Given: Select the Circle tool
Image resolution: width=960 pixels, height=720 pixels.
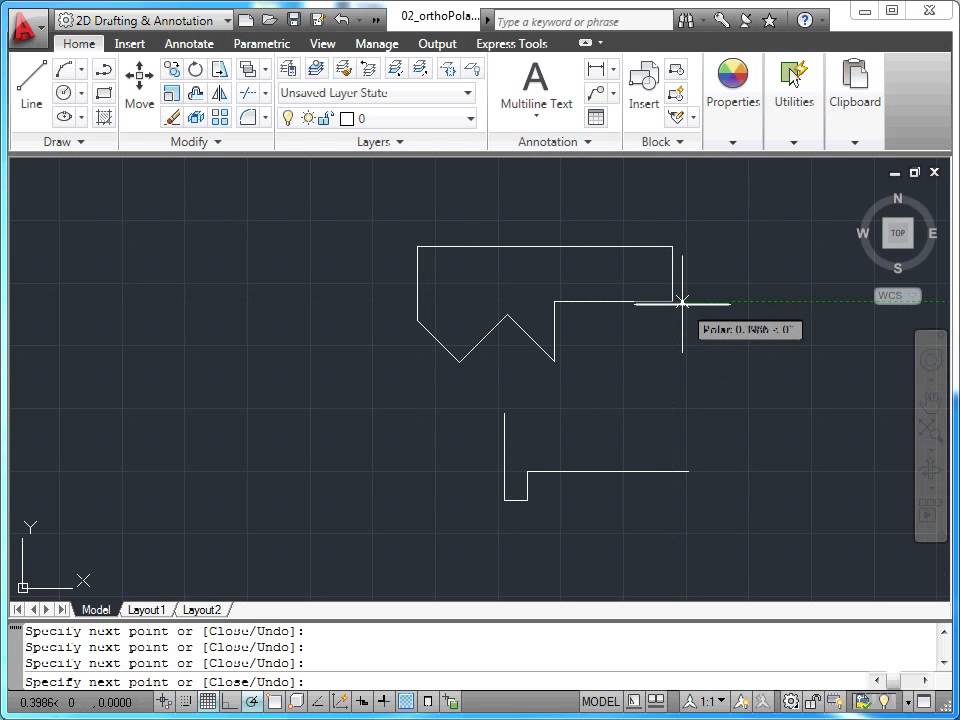Looking at the screenshot, I should pos(64,93).
